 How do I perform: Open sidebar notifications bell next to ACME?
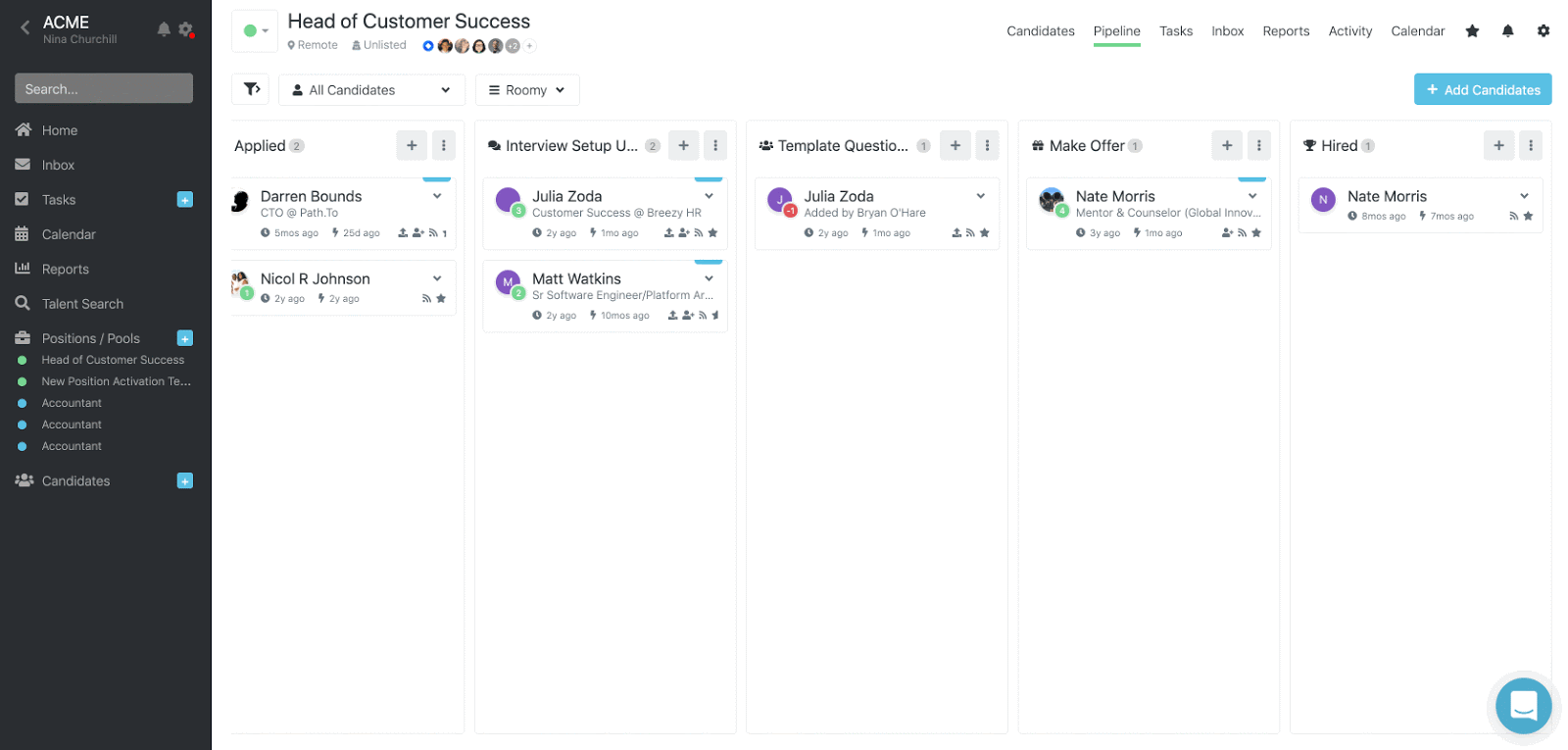click(x=164, y=29)
